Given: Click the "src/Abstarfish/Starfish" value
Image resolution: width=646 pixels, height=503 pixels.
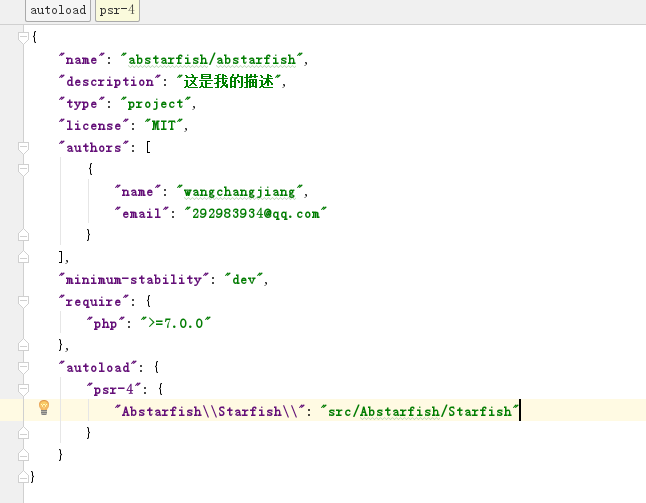Looking at the screenshot, I should [x=419, y=412].
